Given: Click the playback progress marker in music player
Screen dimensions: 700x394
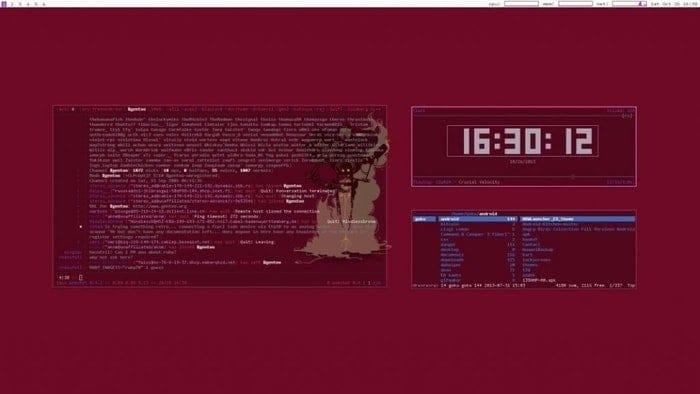Looking at the screenshot, I should point(573,177).
